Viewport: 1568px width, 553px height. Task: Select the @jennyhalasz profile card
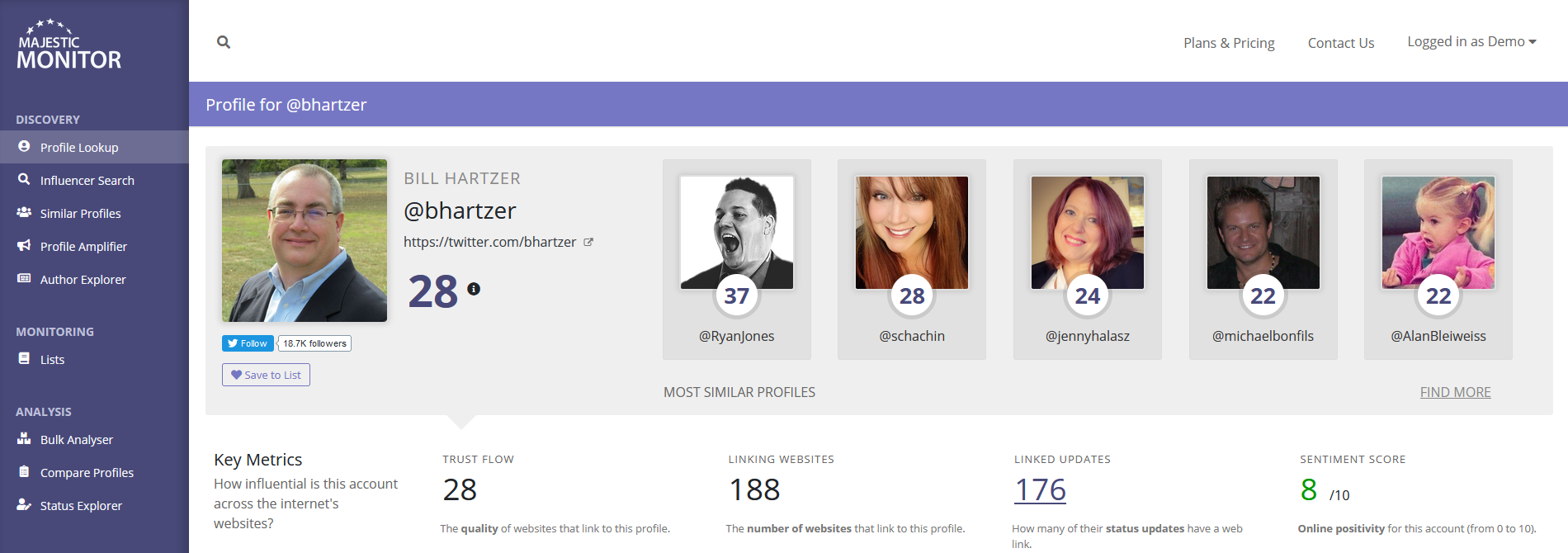click(1088, 259)
